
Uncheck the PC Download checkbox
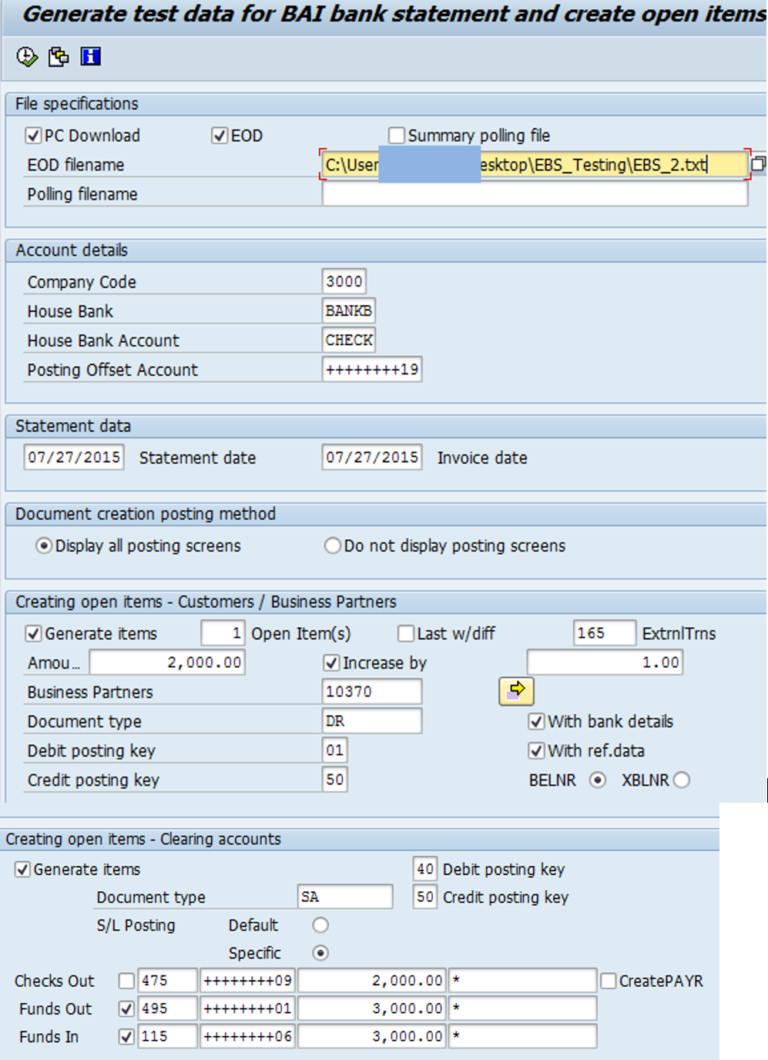point(33,135)
